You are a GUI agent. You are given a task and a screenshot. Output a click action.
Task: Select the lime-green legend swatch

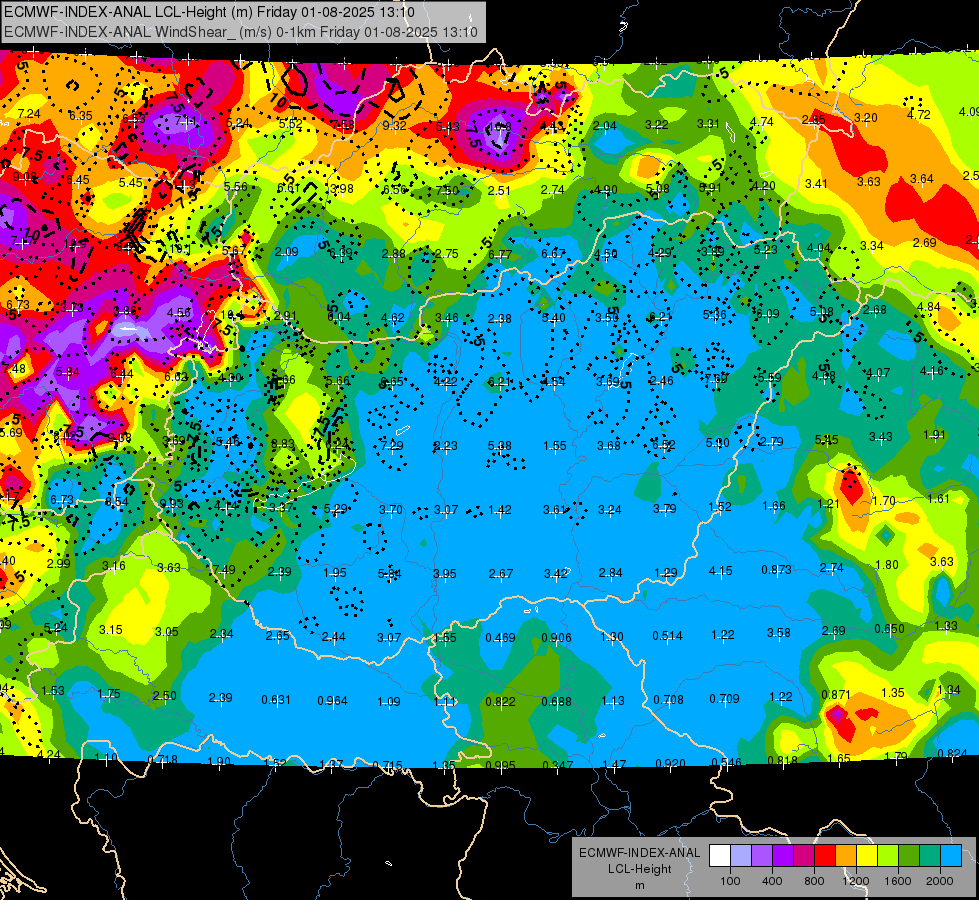click(x=888, y=856)
